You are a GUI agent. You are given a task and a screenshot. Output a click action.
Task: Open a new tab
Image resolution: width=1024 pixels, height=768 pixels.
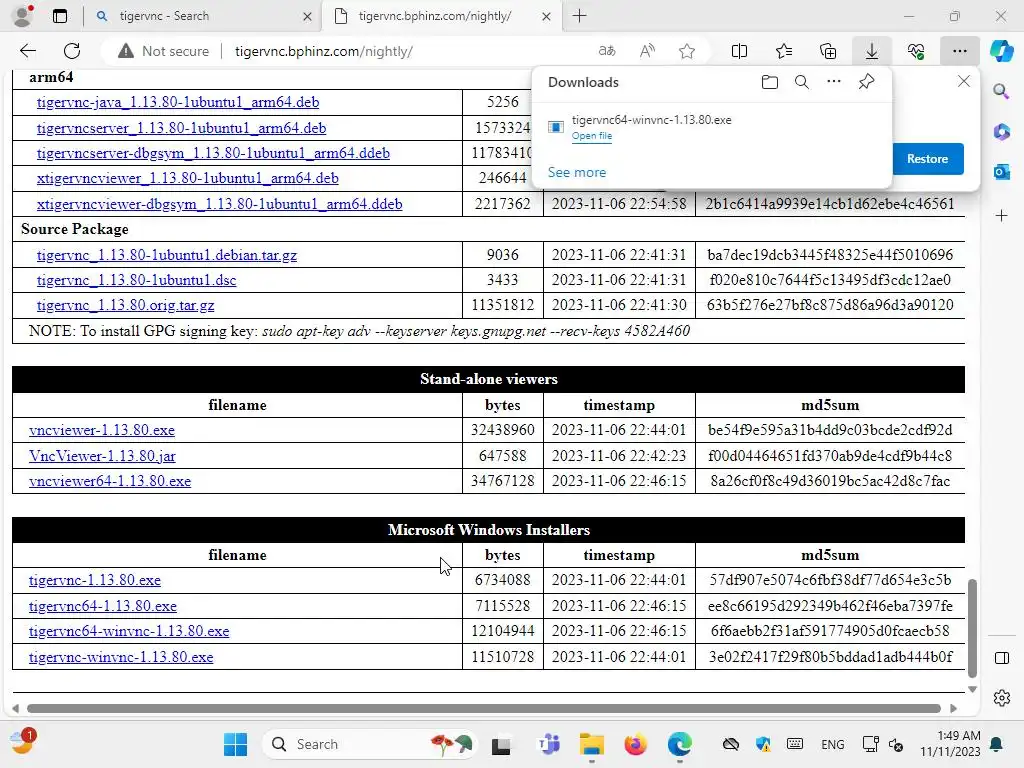(579, 16)
